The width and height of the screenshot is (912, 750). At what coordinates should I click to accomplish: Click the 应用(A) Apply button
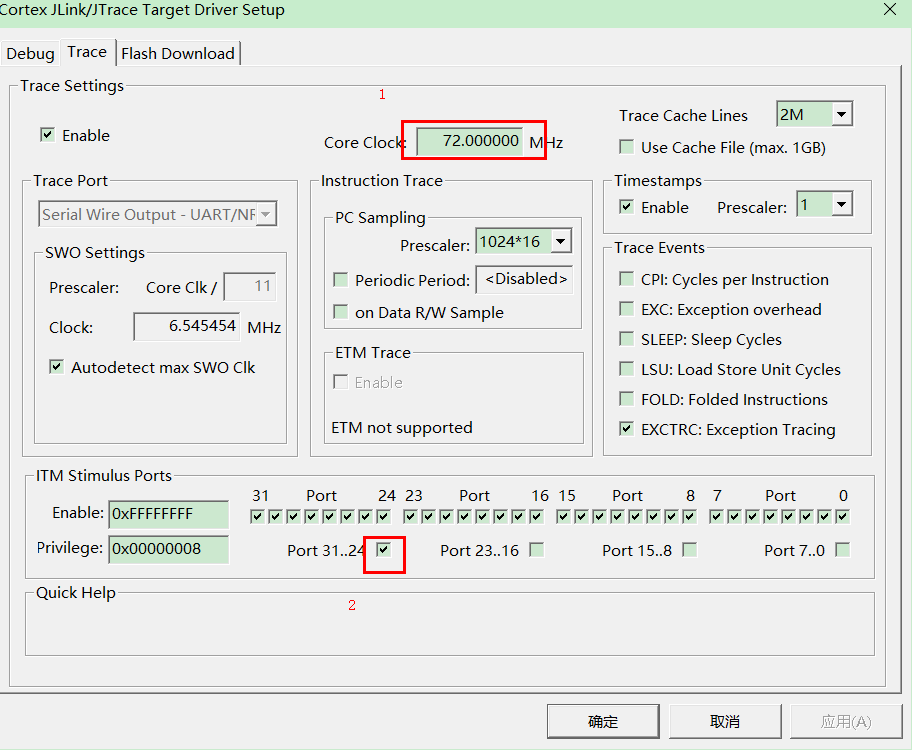coord(846,721)
